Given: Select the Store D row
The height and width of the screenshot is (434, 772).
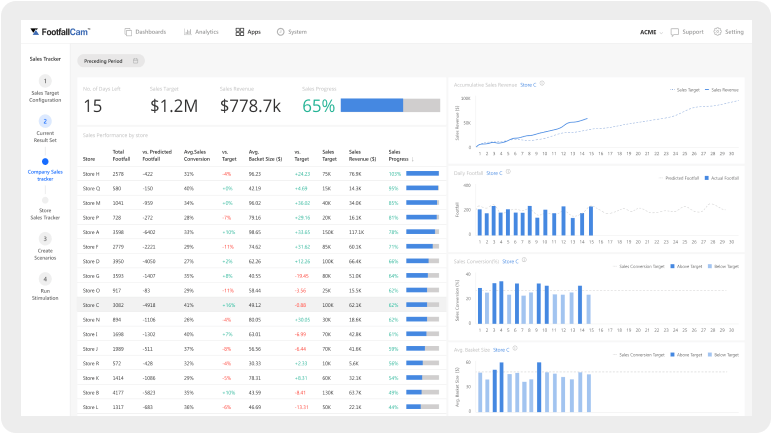Looking at the screenshot, I should [261, 262].
